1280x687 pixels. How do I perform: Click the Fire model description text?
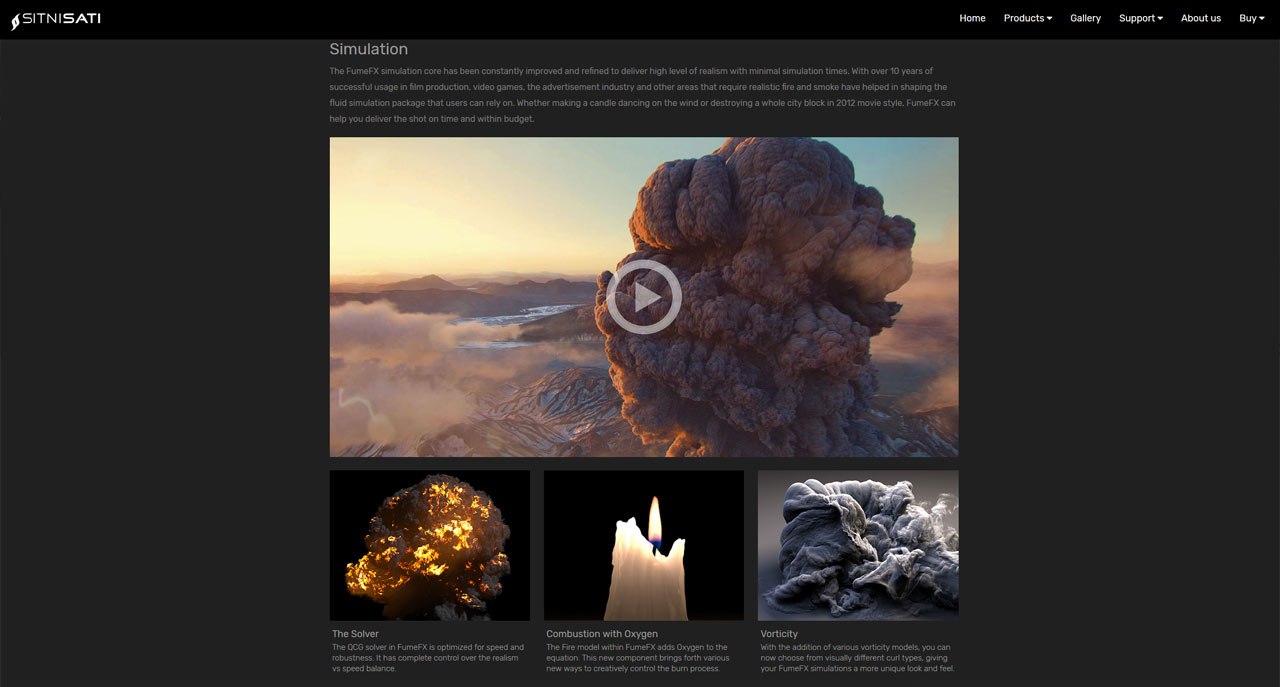click(637, 658)
